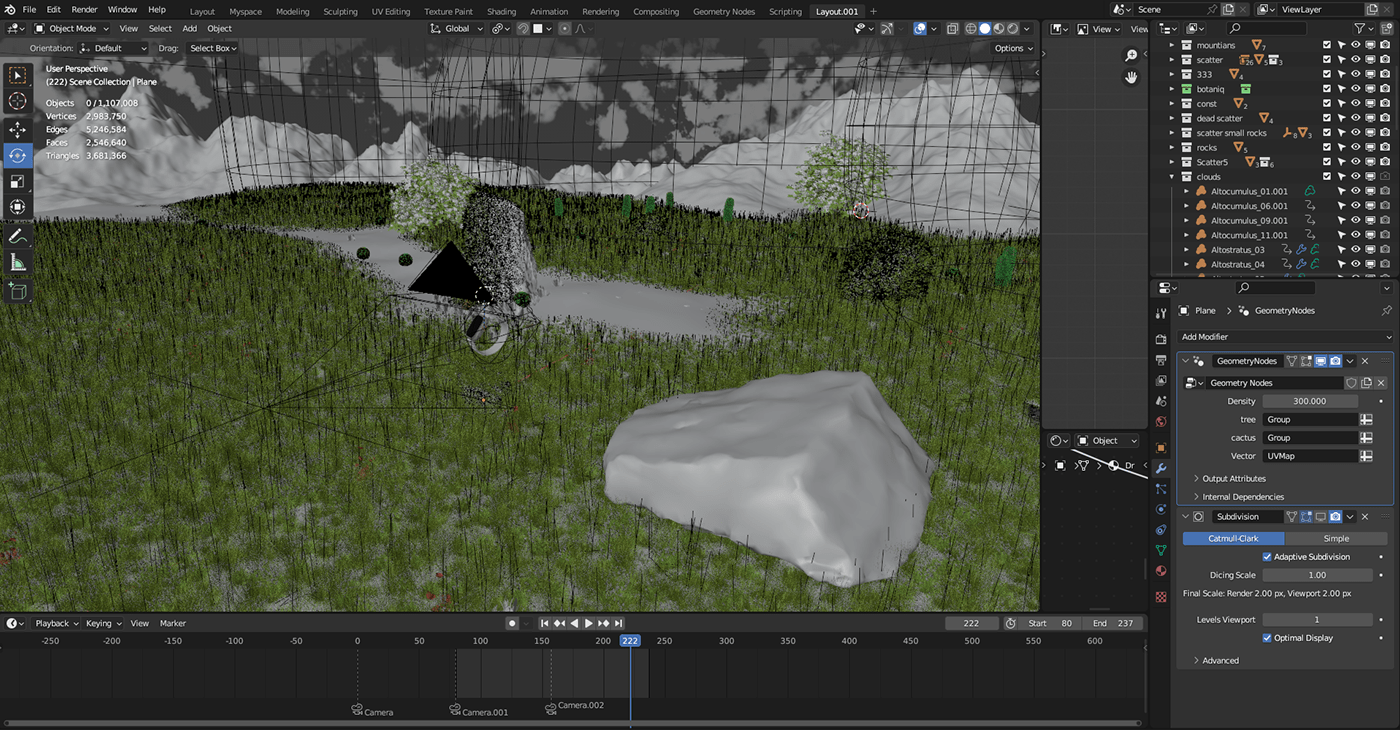The height and width of the screenshot is (730, 1400).
Task: Activate the Rotate tool
Action: pyautogui.click(x=18, y=156)
